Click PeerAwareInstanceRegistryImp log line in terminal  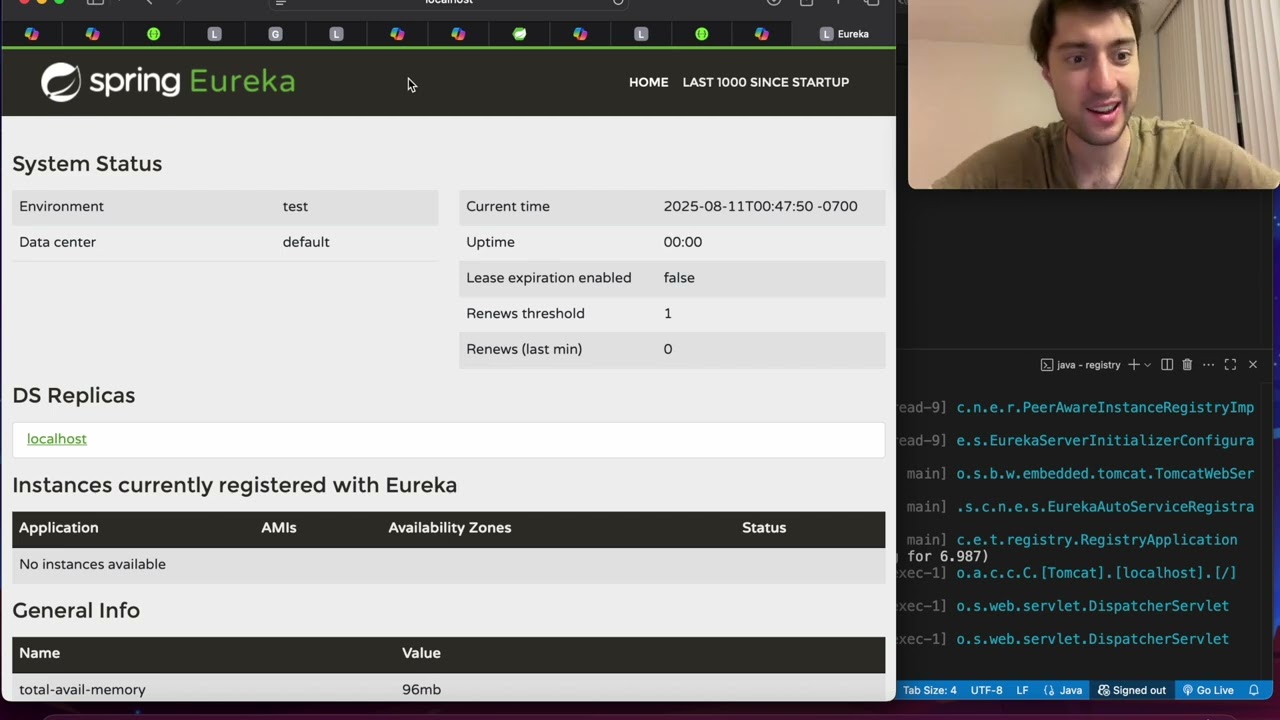point(1105,407)
